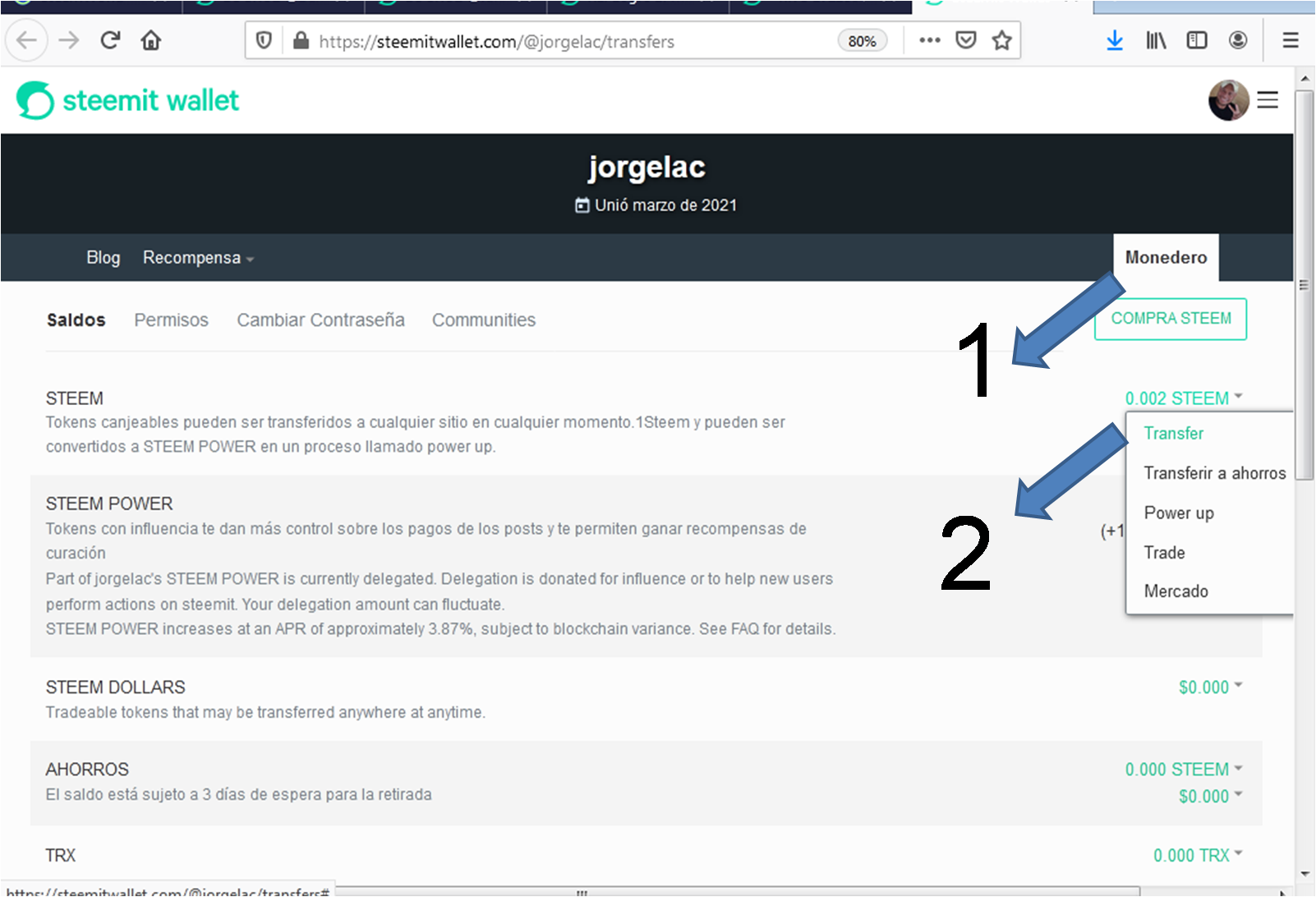Save page to Pocket

point(966,40)
